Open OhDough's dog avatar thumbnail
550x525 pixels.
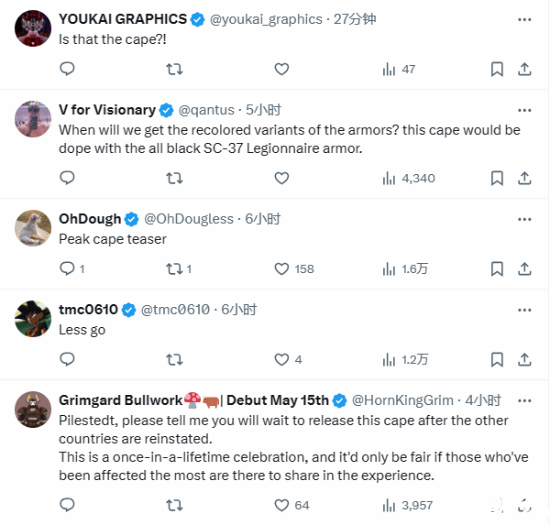(33, 228)
